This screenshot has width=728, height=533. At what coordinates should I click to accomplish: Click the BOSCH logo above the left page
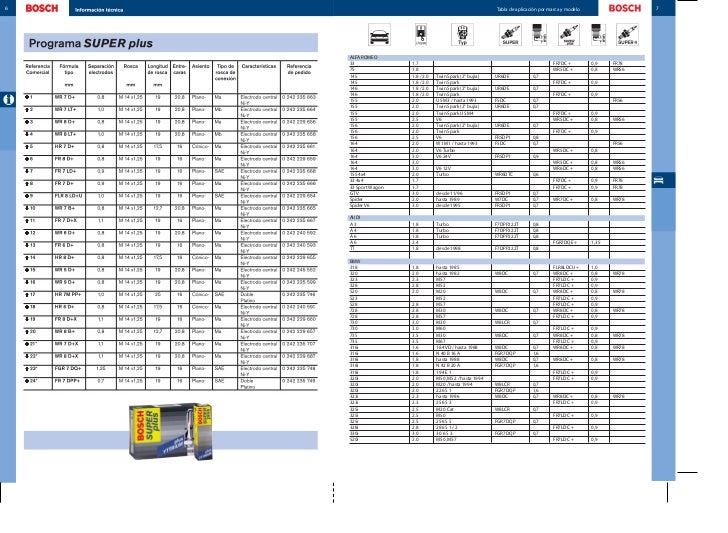tap(42, 8)
